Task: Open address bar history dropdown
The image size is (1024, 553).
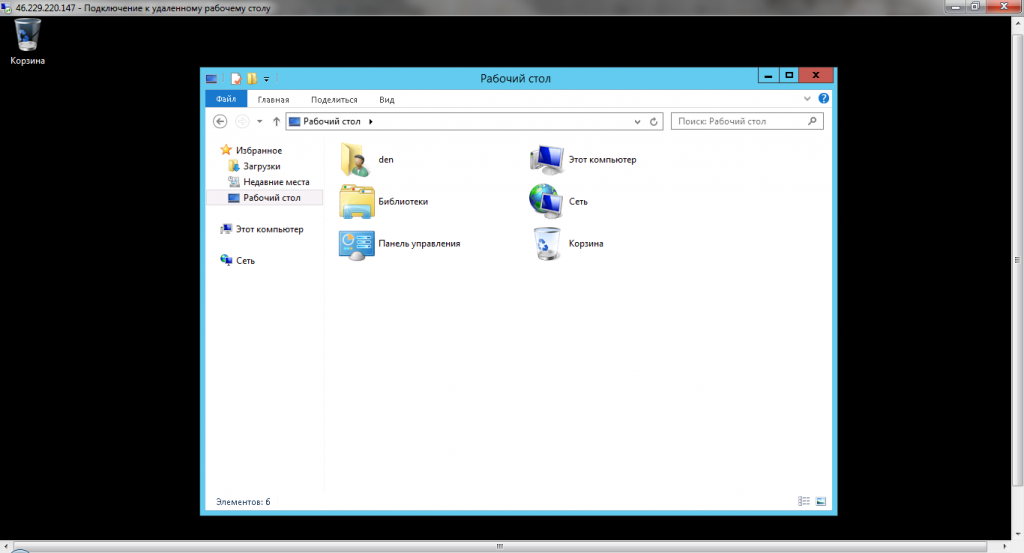Action: (638, 121)
